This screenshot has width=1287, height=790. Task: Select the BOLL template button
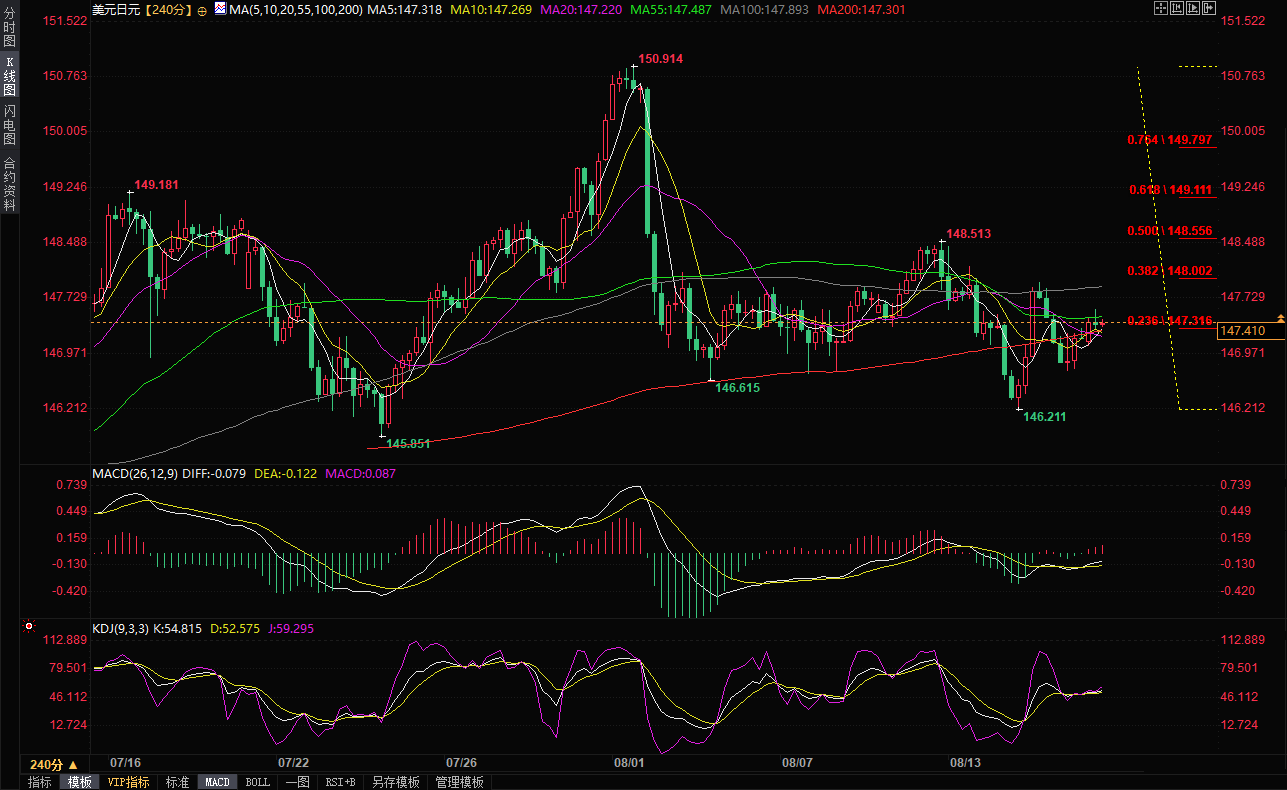pos(257,782)
